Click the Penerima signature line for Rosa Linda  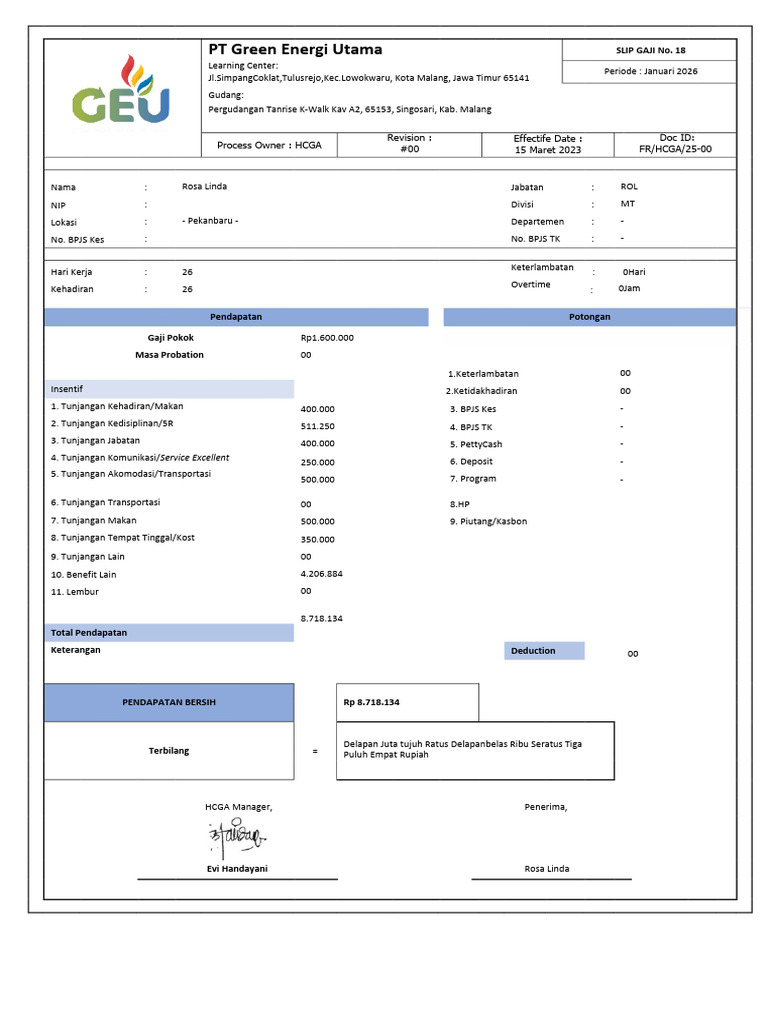tap(551, 879)
